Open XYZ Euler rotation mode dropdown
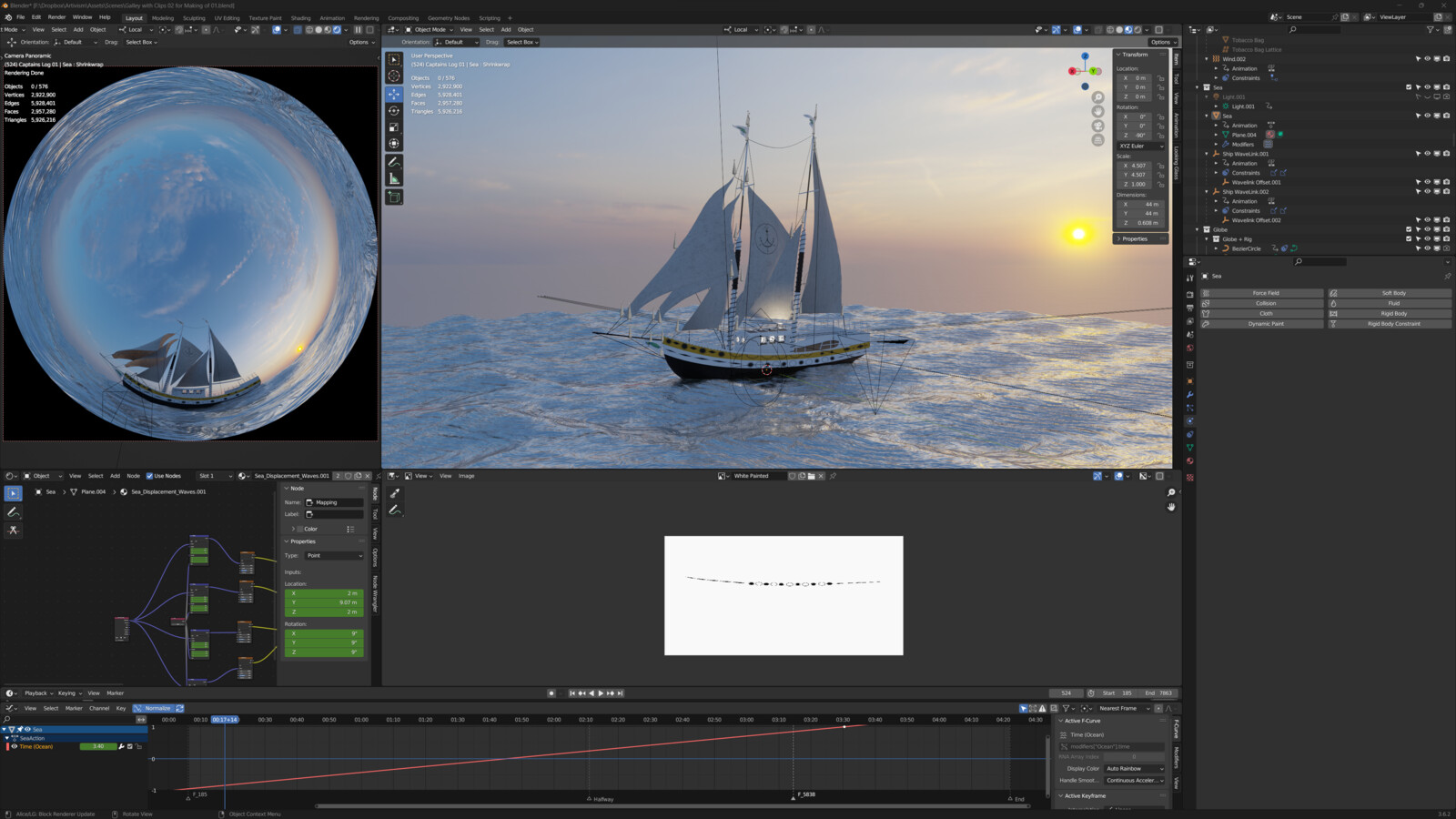 coord(1141,146)
